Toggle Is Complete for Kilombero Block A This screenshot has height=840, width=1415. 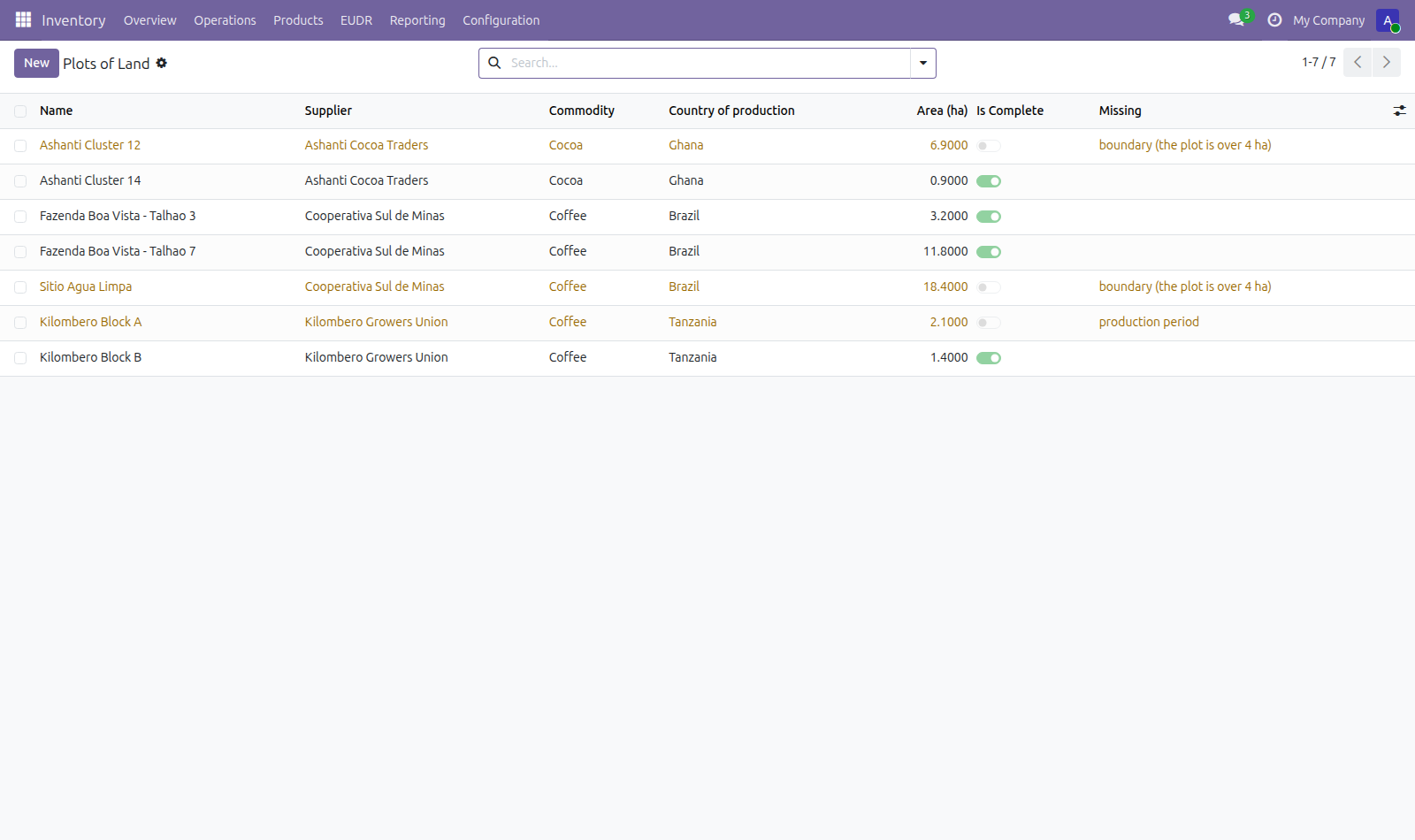[x=989, y=323]
